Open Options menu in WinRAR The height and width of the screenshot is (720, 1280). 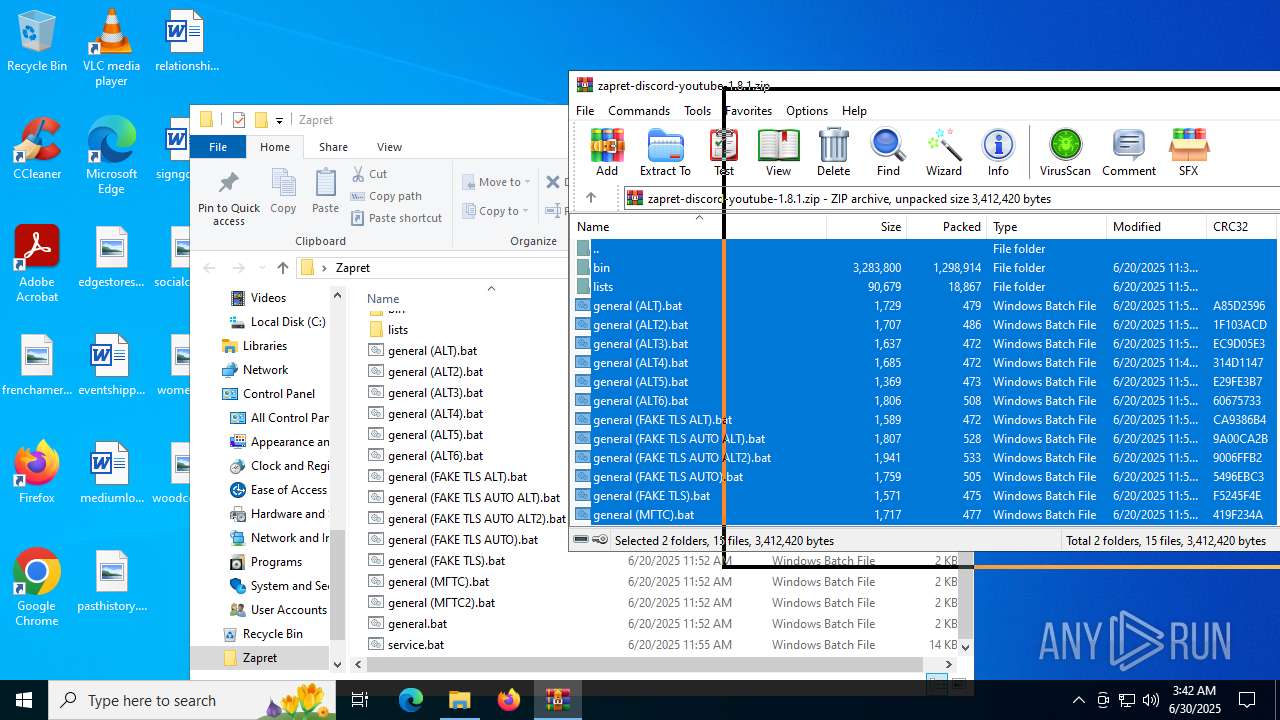click(x=807, y=110)
